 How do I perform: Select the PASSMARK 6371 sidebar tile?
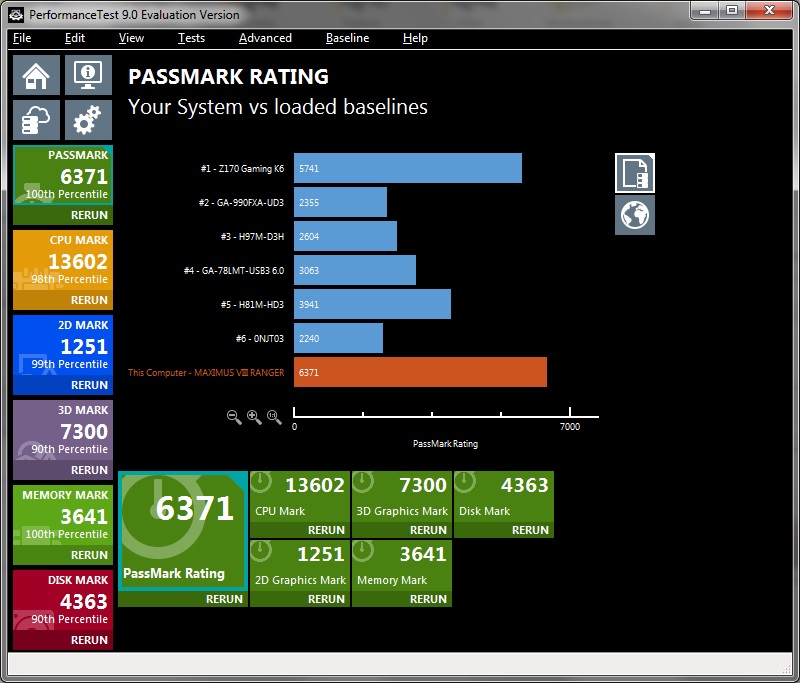point(63,175)
